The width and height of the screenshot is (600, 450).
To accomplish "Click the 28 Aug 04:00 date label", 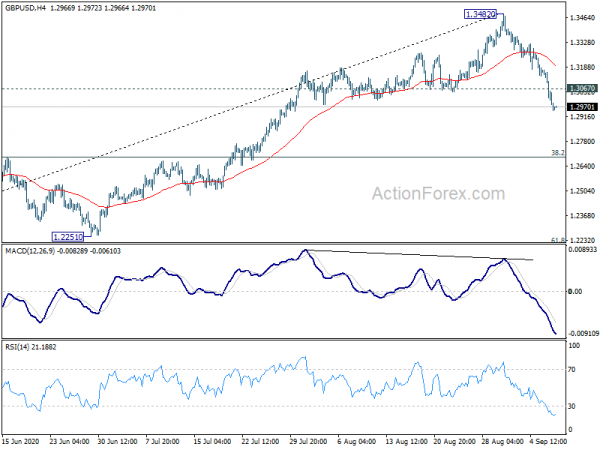I will [503, 442].
